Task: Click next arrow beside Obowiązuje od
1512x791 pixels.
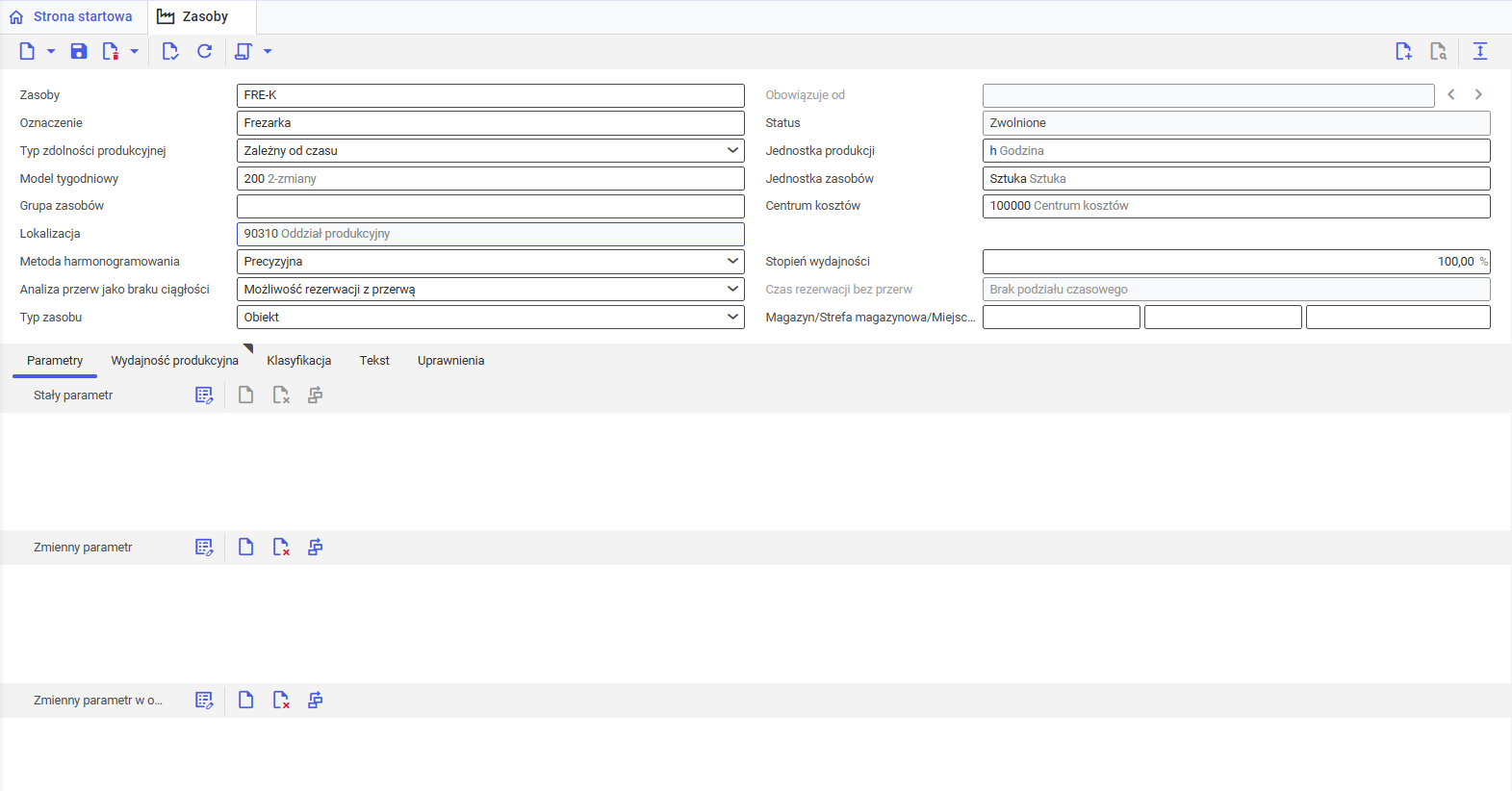Action: [1478, 95]
